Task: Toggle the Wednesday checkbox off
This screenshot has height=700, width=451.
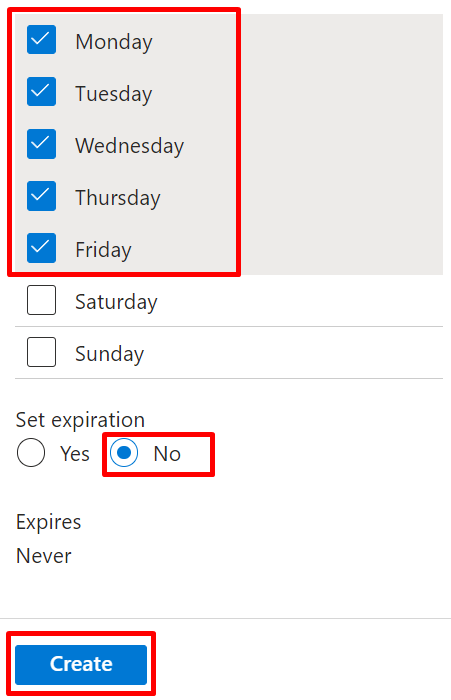Action: (x=41, y=144)
